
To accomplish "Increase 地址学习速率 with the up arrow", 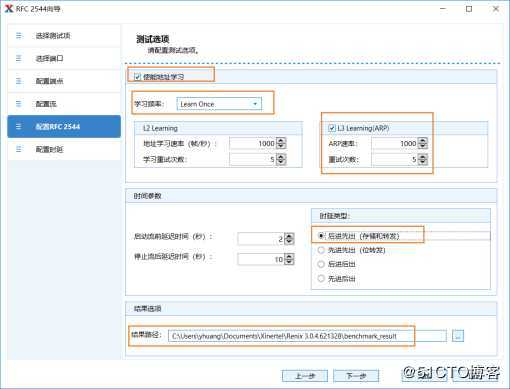I will tap(281, 141).
